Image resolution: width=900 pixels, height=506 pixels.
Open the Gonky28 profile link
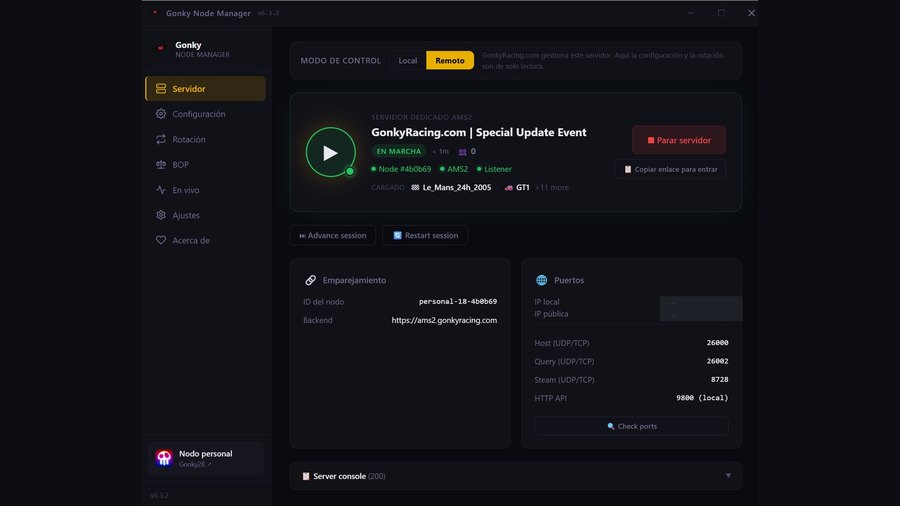pyautogui.click(x=195, y=465)
